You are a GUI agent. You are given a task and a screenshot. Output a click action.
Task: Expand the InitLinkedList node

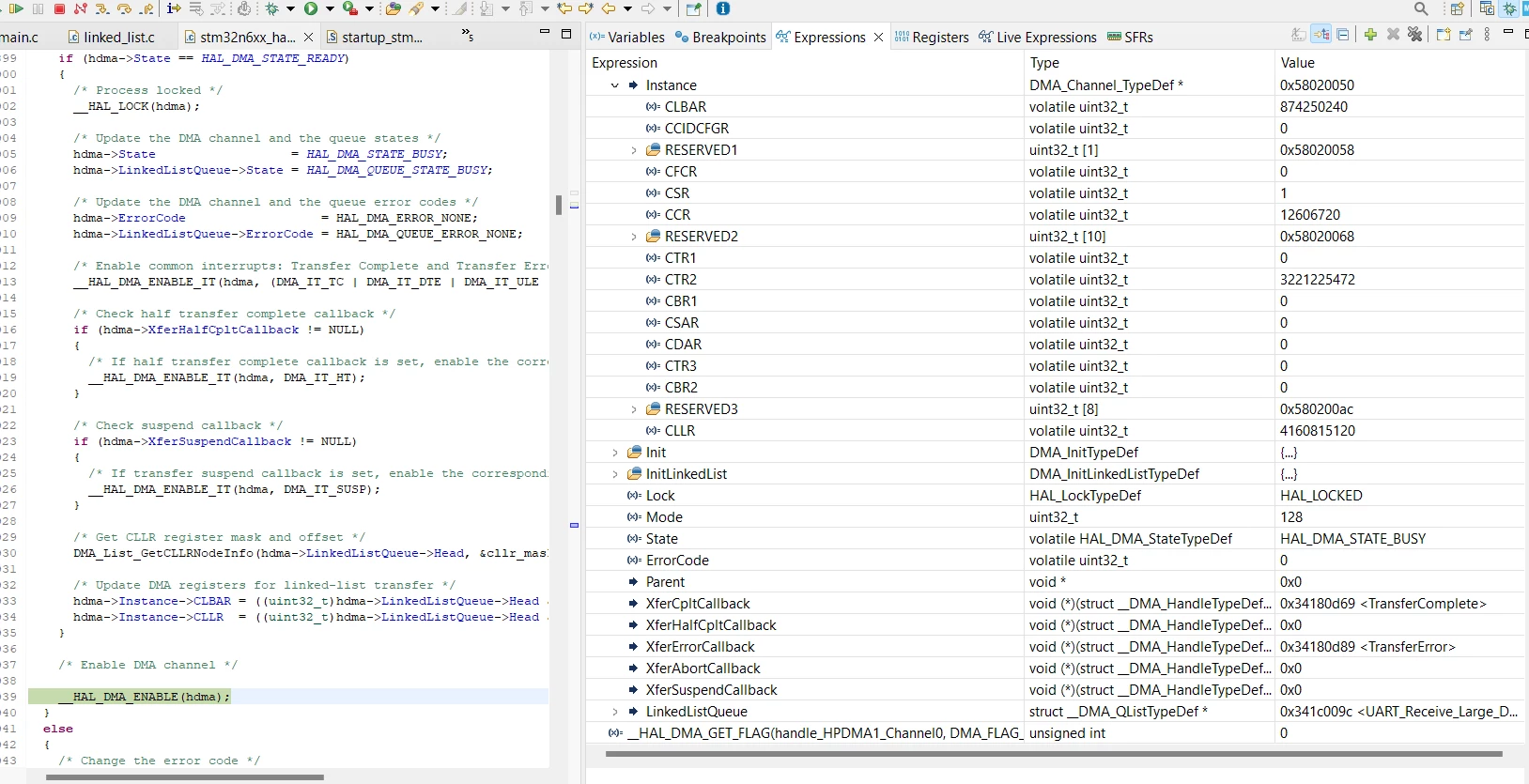(615, 474)
